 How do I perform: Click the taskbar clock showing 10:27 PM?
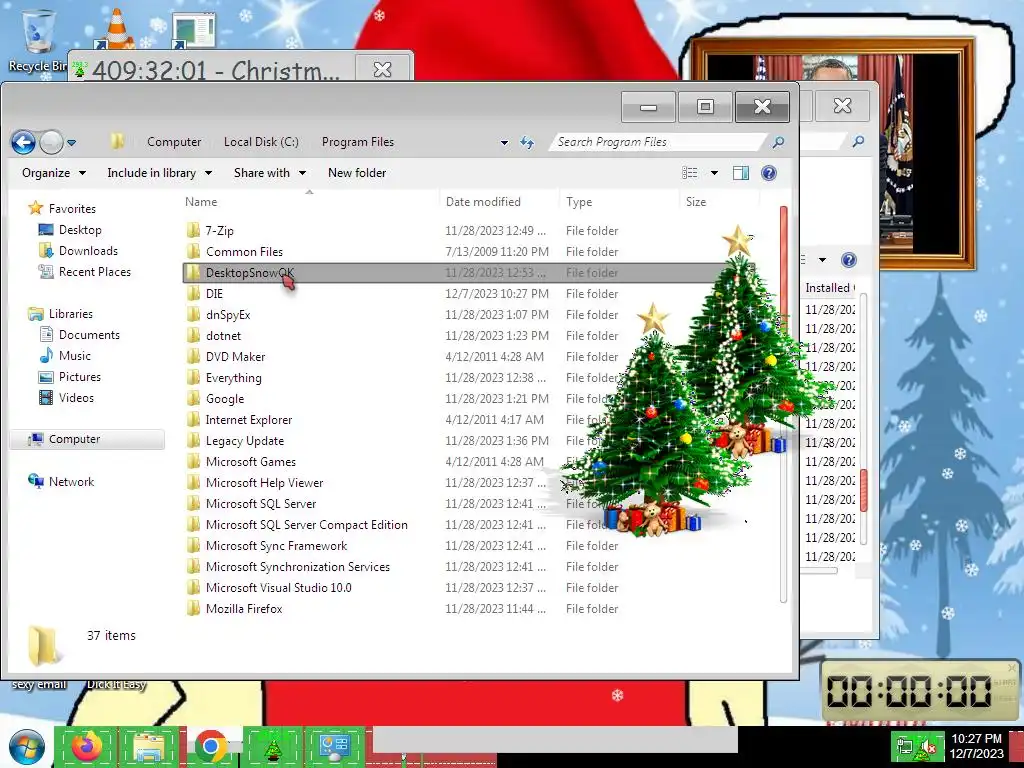(x=976, y=746)
